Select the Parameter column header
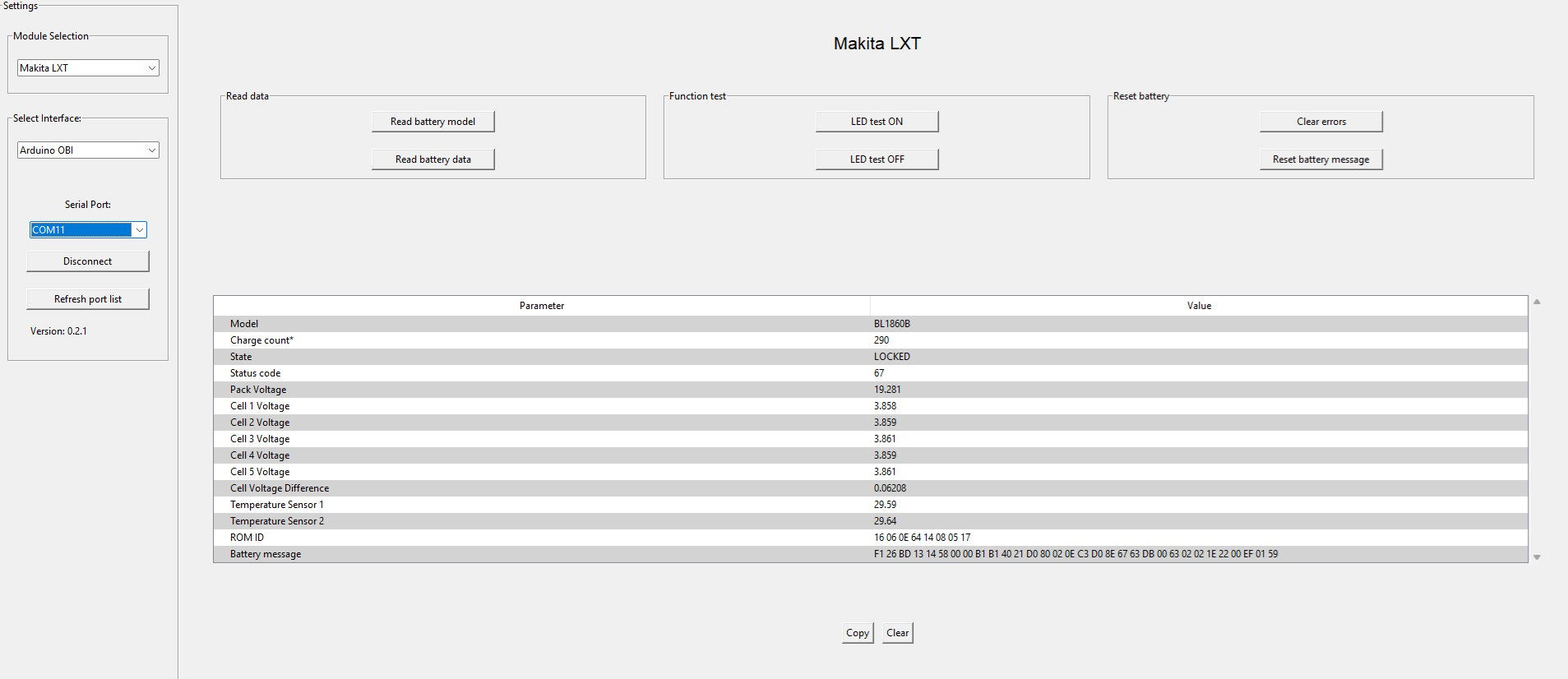 [x=541, y=306]
